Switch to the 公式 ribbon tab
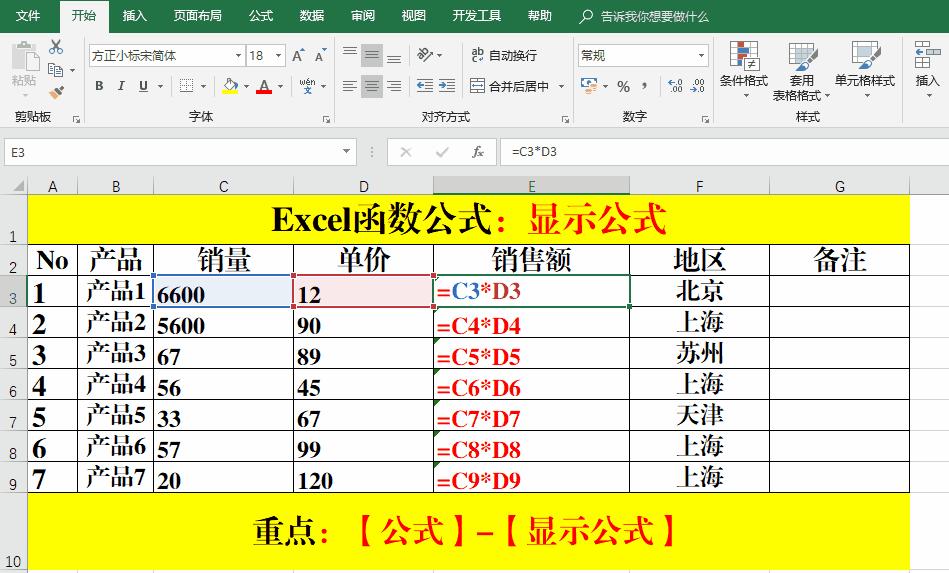The image size is (949, 573). pos(261,16)
